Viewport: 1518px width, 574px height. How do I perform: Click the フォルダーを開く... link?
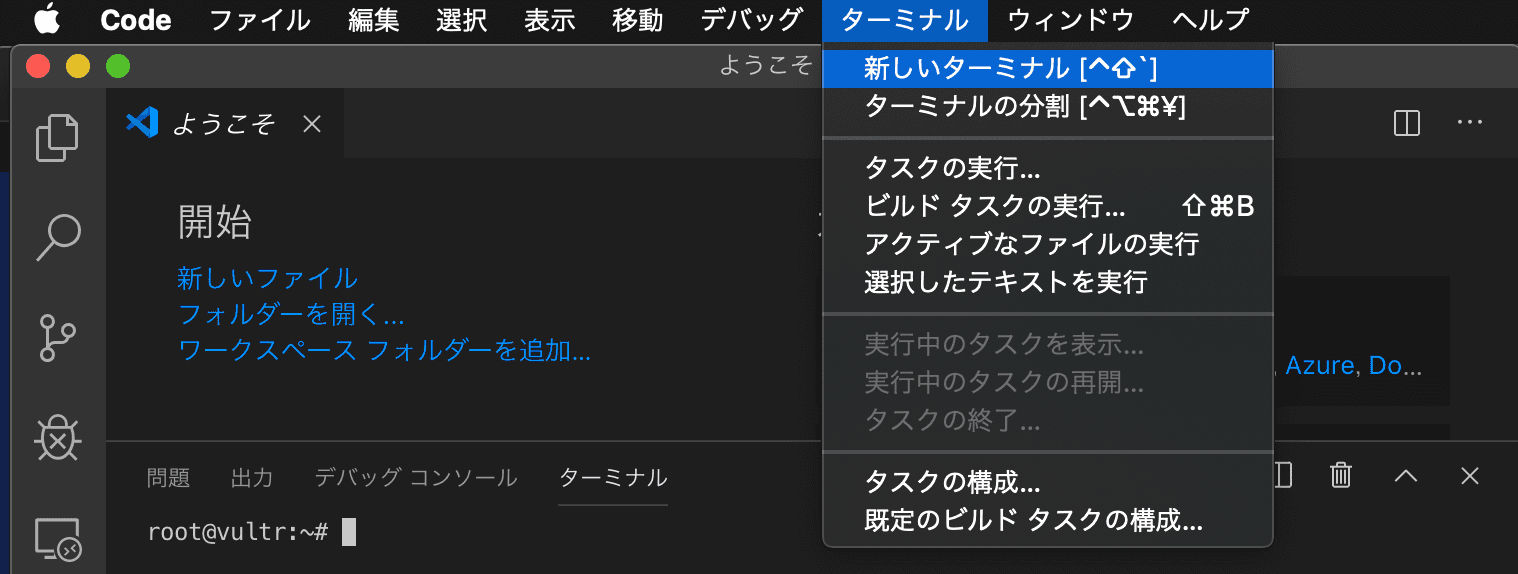(x=291, y=315)
